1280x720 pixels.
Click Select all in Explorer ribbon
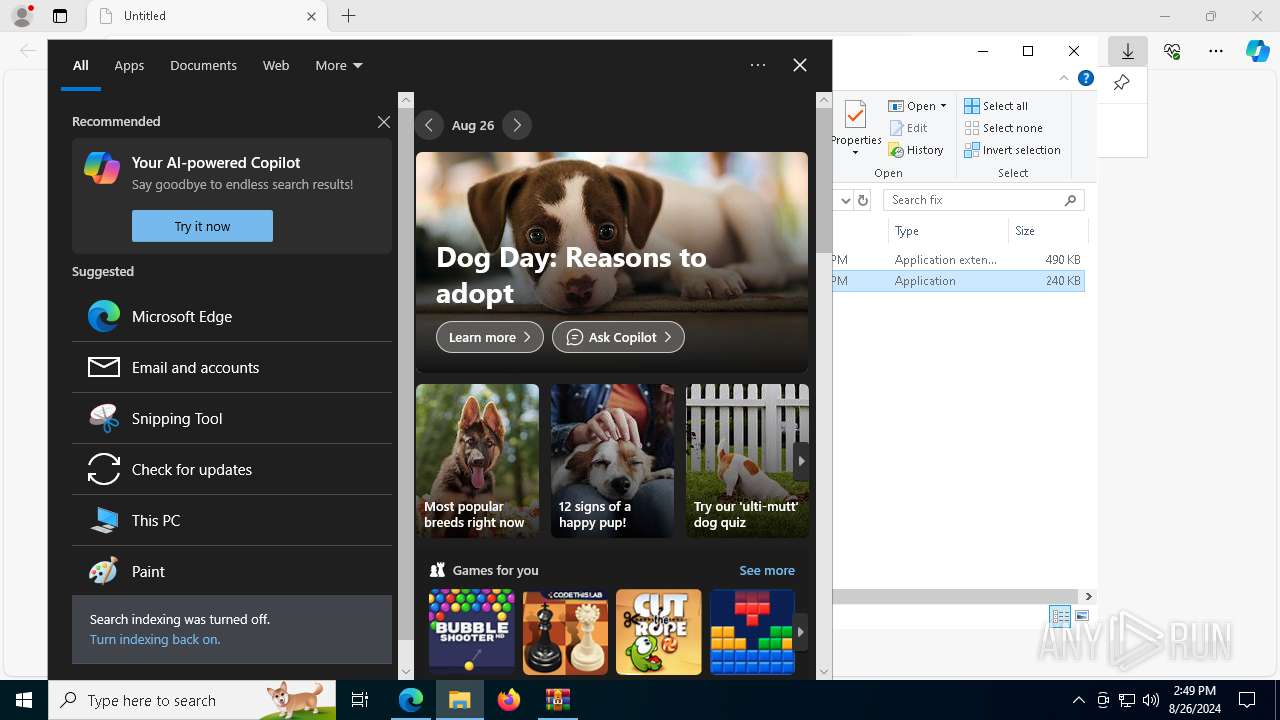coord(996,106)
